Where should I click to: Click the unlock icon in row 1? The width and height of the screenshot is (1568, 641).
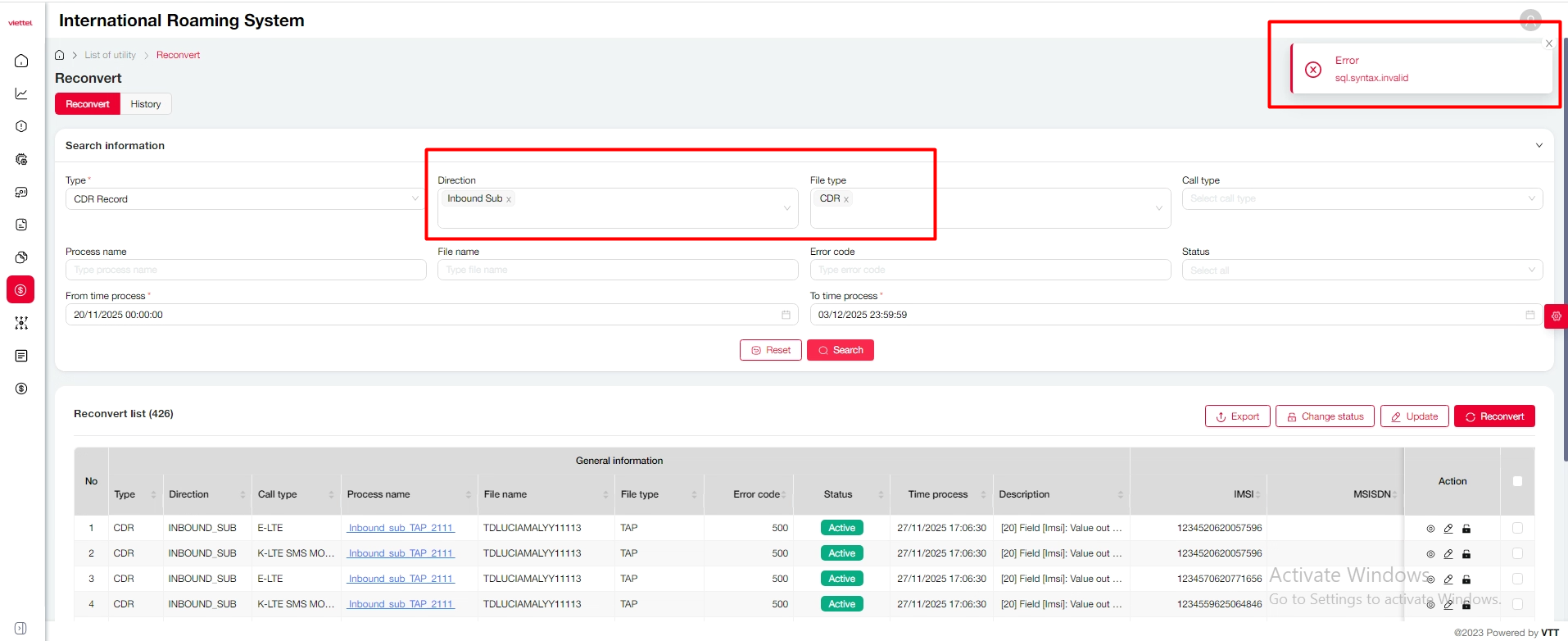[x=1466, y=529]
